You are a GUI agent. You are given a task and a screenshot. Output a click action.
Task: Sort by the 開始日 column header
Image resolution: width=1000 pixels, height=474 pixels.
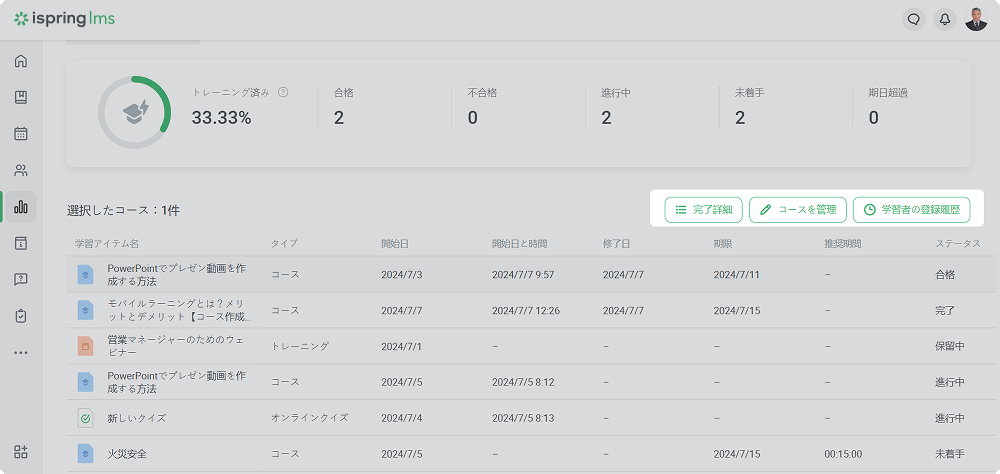point(395,244)
